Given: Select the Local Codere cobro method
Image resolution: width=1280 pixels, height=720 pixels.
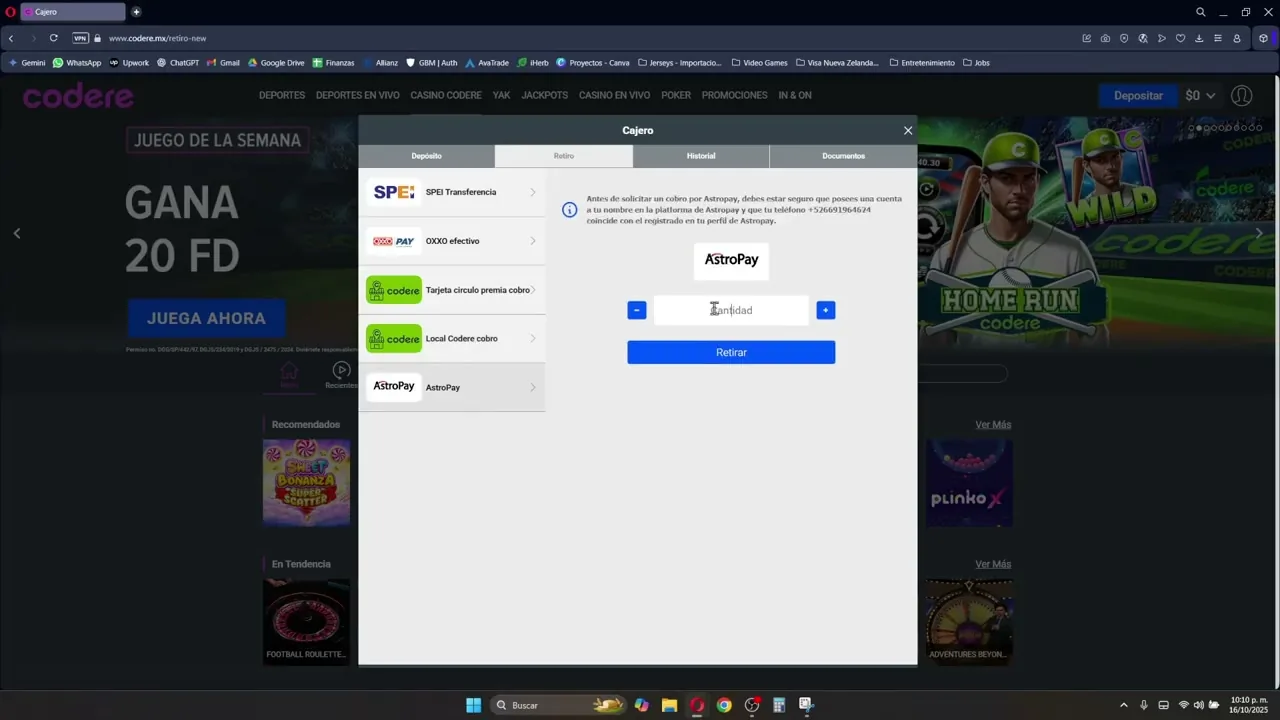Looking at the screenshot, I should [452, 338].
